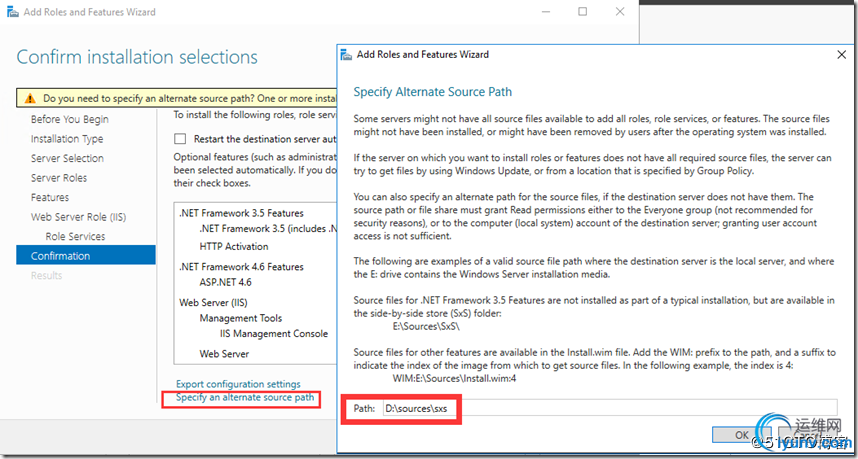Viewport: 858px width, 459px height.
Task: Open Web Server Role (IIS) step
Action: 78,217
